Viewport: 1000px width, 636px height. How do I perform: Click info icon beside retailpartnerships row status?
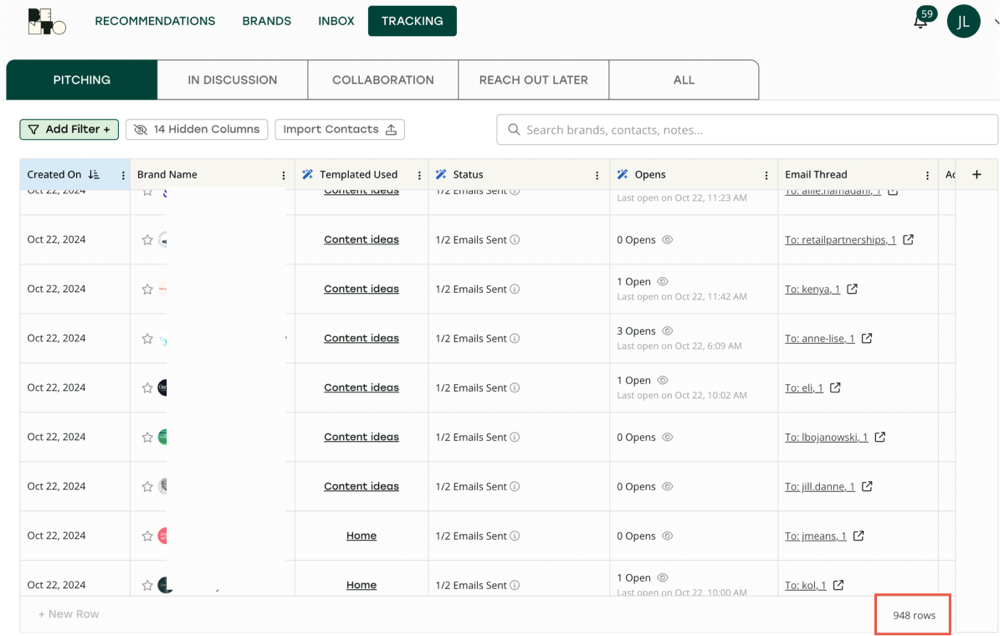pyautogui.click(x=515, y=239)
